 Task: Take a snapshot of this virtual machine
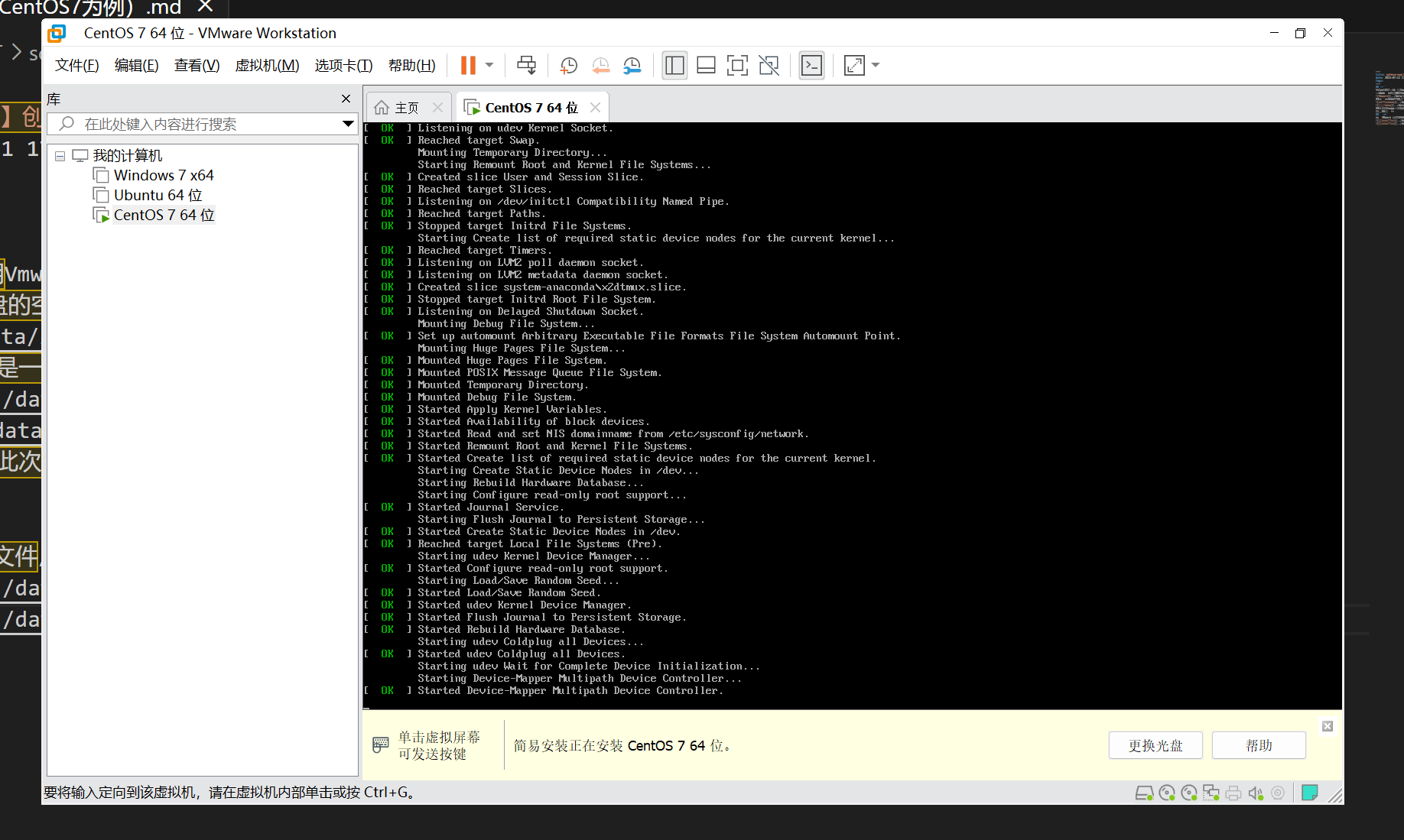click(568, 66)
